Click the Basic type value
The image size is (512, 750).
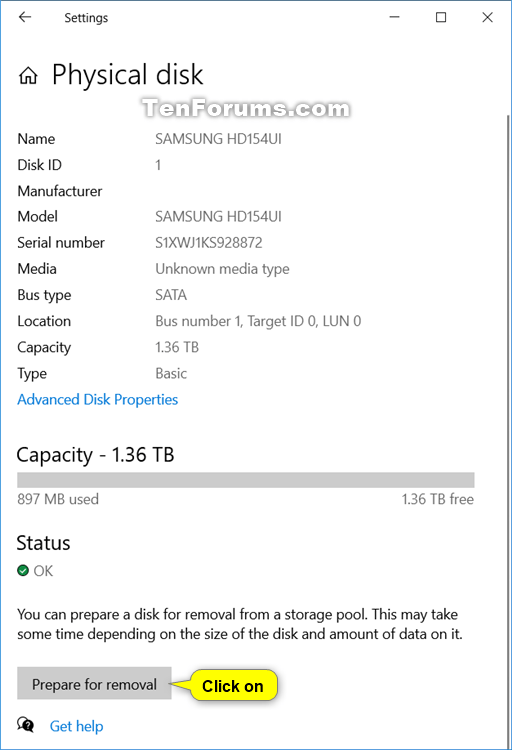[171, 373]
